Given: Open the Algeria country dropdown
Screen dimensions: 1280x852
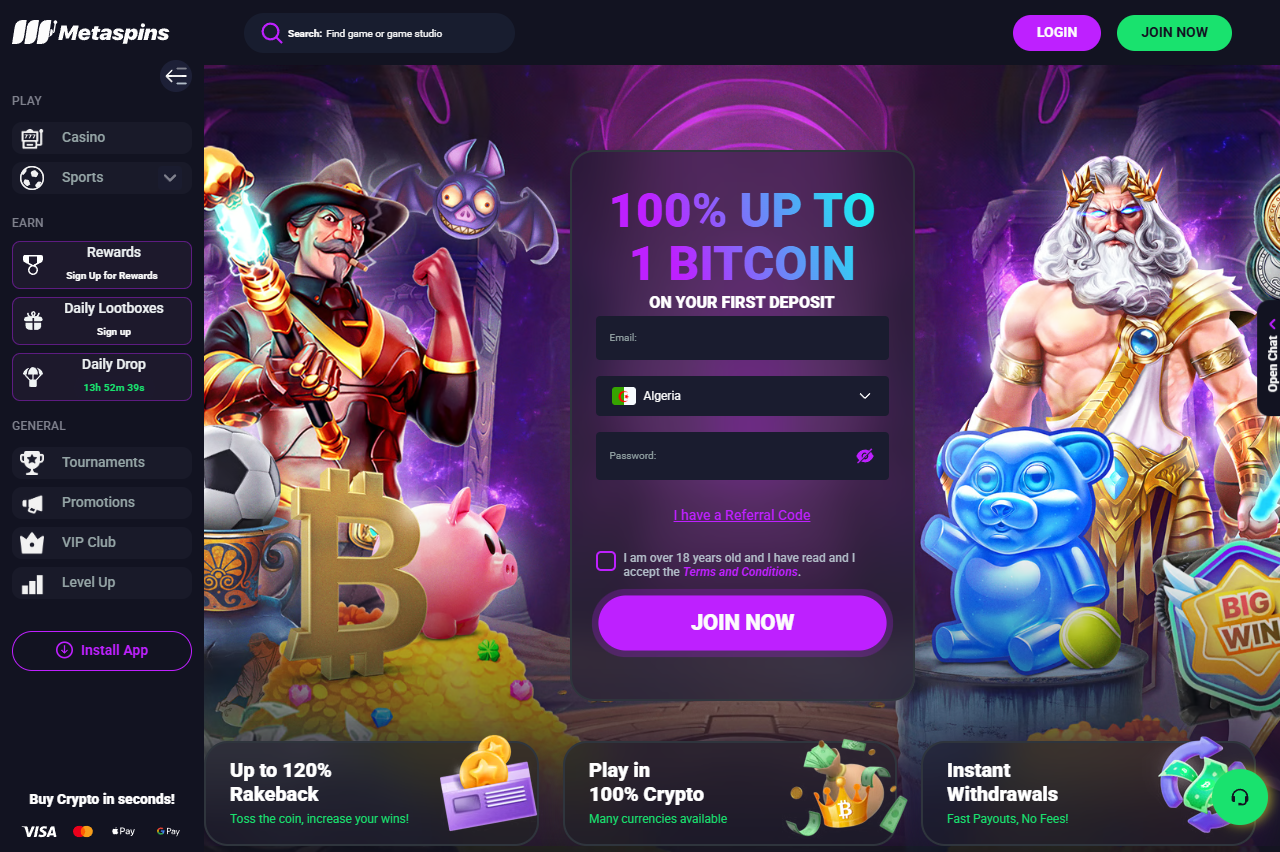Looking at the screenshot, I should (742, 396).
